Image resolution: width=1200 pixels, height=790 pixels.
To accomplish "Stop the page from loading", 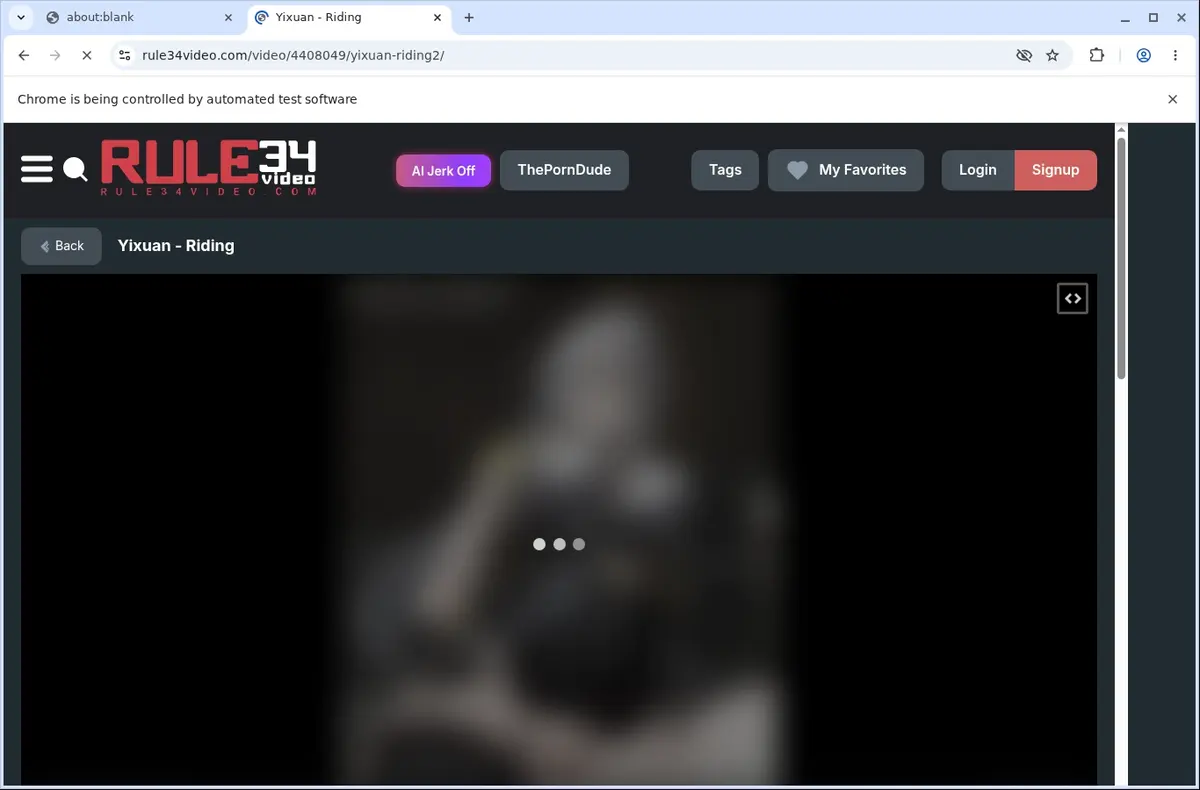I will point(86,56).
